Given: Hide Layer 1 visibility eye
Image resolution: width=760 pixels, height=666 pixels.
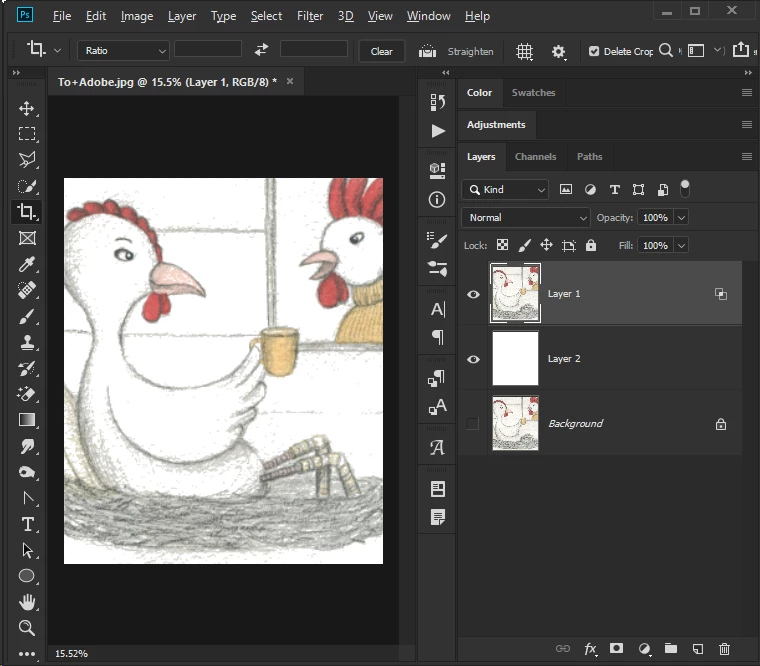Looking at the screenshot, I should 474,294.
